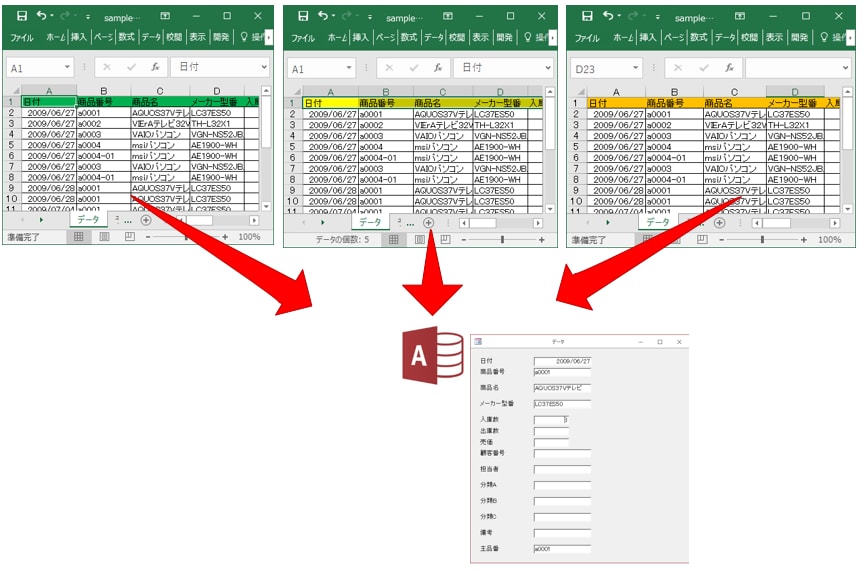Select cell TH-L32X1 in left Excel window
This screenshot has width=866, height=572.
coord(216,124)
